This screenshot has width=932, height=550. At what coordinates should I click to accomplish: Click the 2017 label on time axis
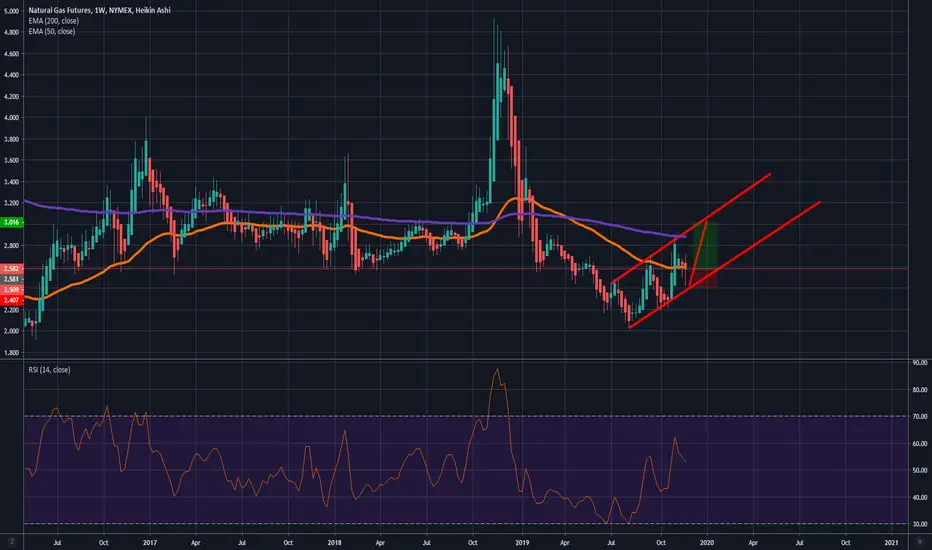click(150, 542)
